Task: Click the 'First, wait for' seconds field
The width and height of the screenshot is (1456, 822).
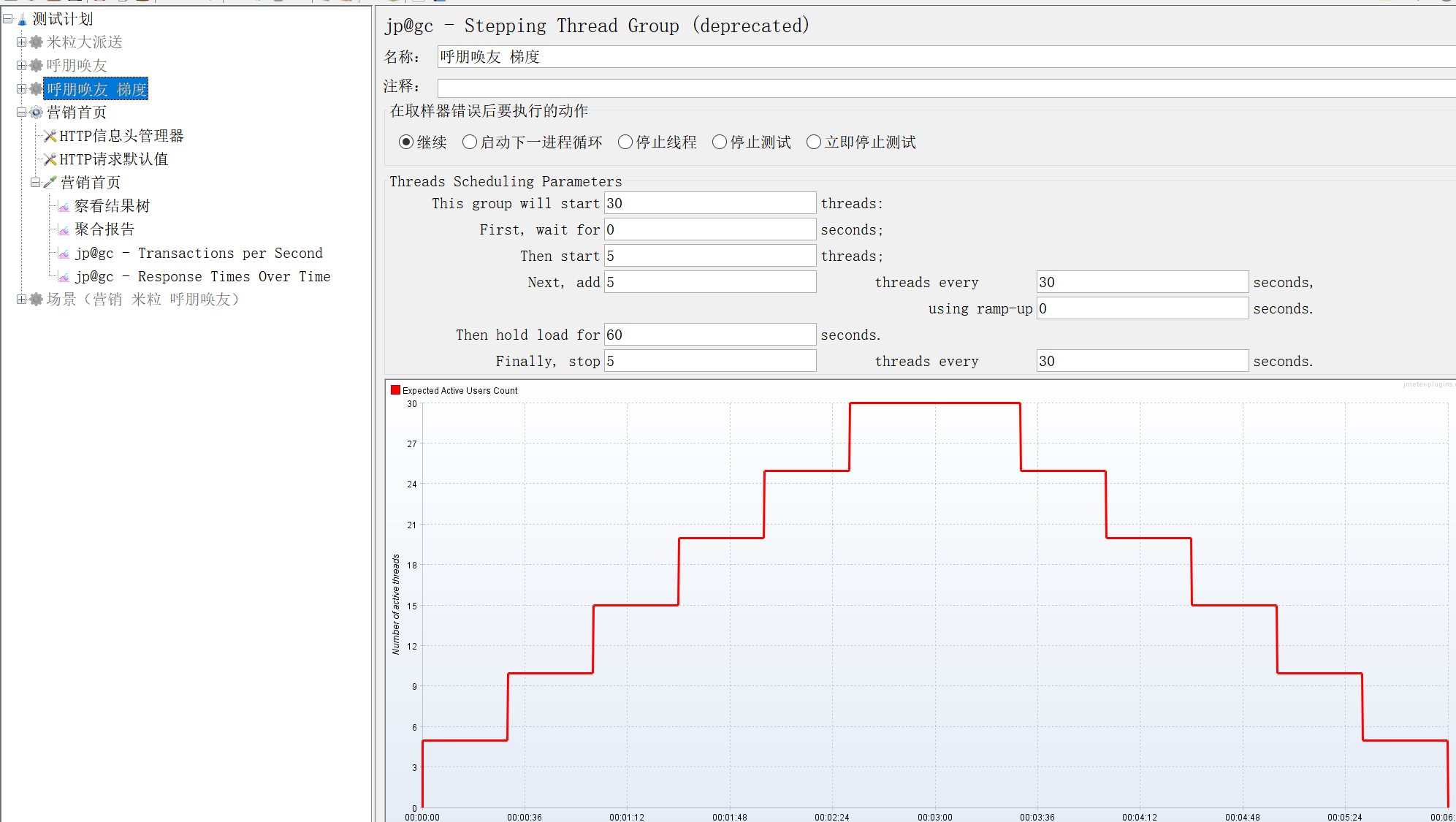Action: tap(710, 229)
